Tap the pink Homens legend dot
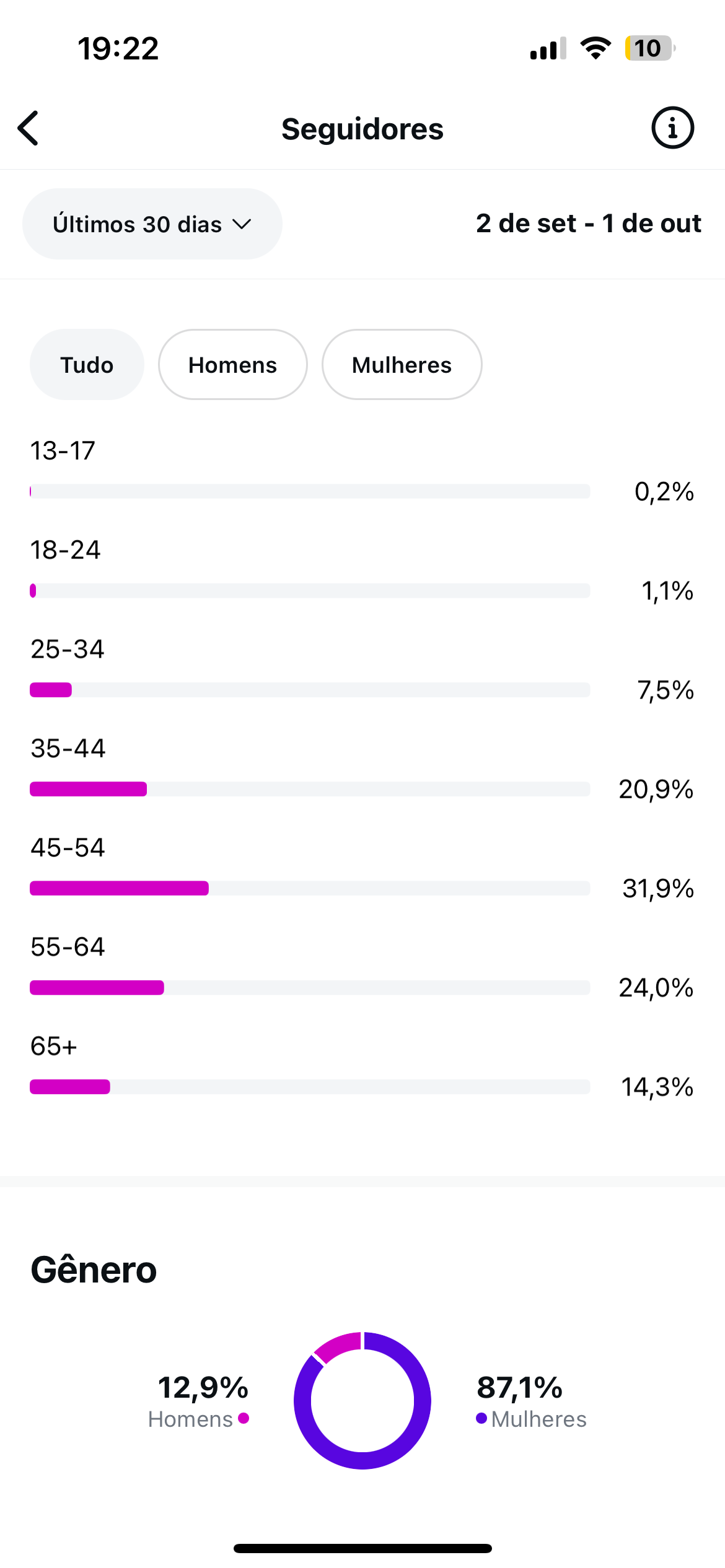The height and width of the screenshot is (1568, 725). tap(244, 1418)
